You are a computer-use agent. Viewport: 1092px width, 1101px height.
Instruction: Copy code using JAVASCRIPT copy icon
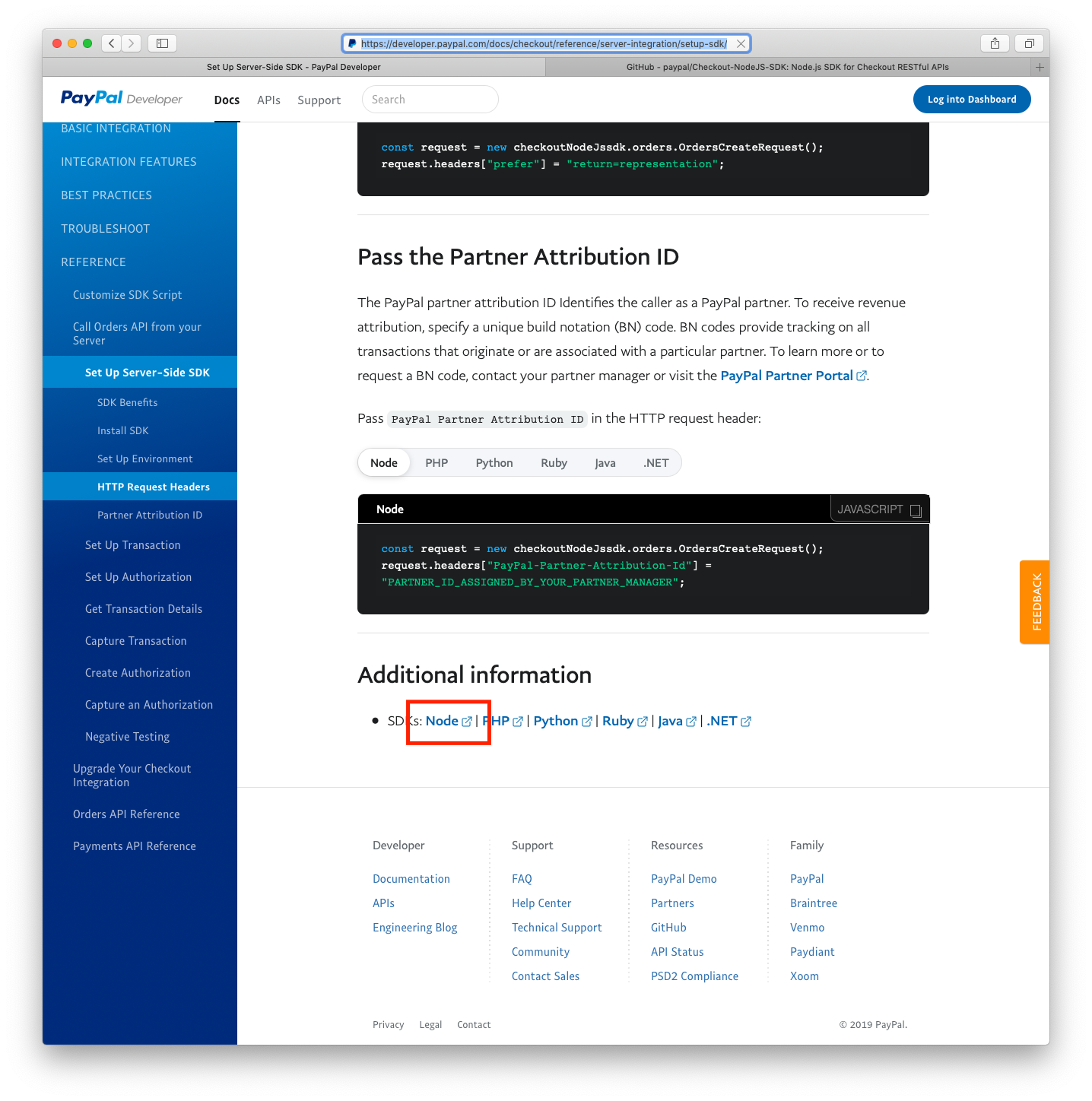(916, 510)
